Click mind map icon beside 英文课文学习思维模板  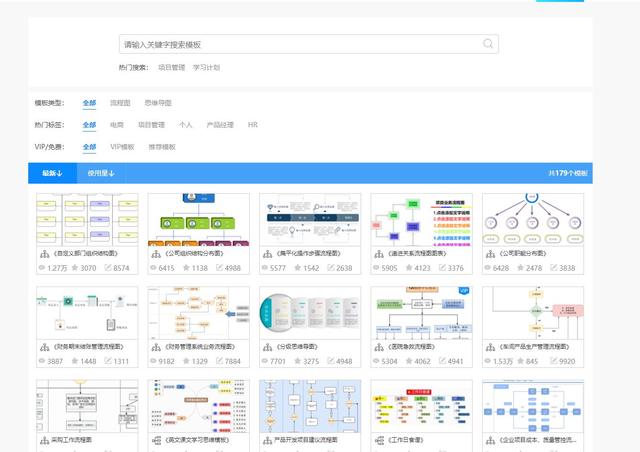pos(156,440)
